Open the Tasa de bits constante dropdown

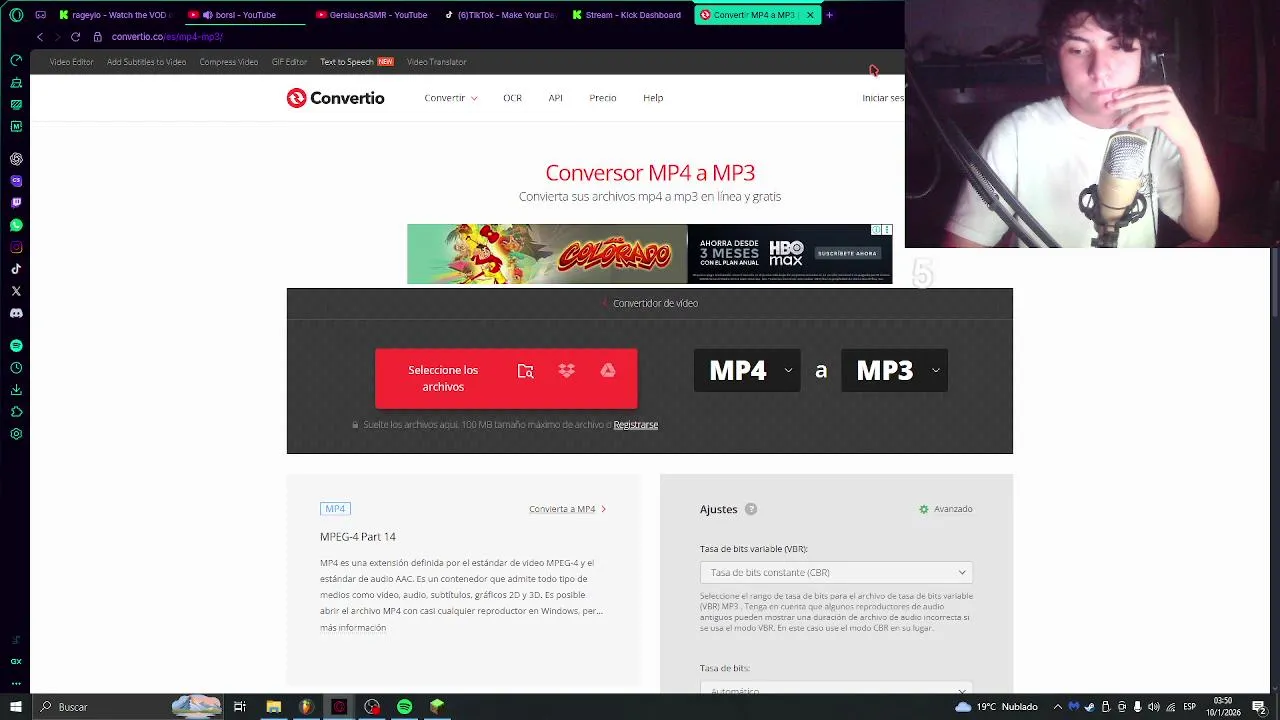click(x=836, y=573)
